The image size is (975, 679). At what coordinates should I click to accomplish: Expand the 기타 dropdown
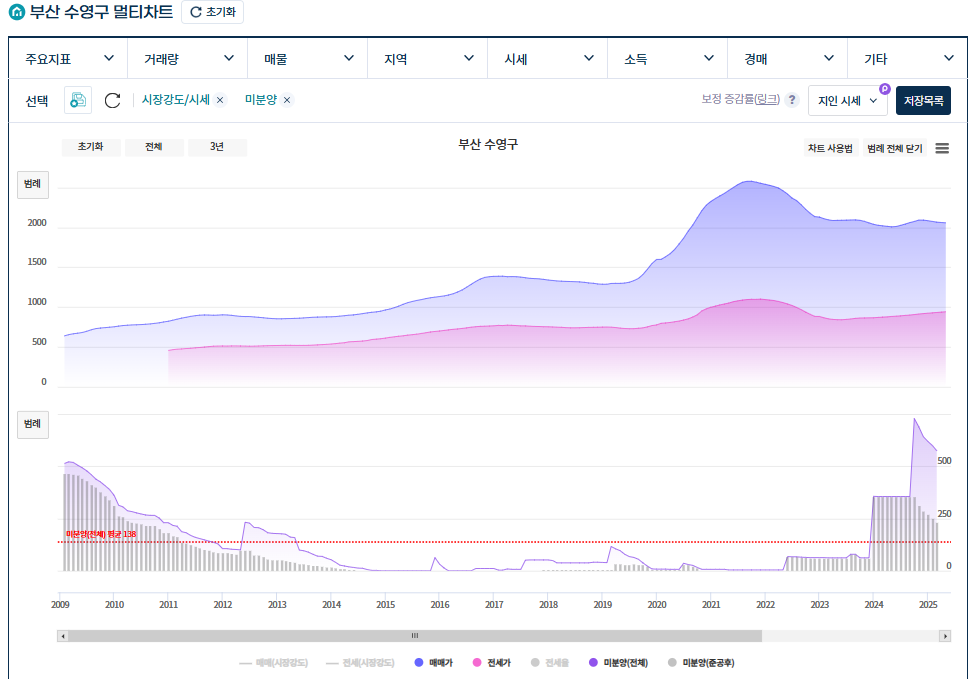[x=908, y=58]
